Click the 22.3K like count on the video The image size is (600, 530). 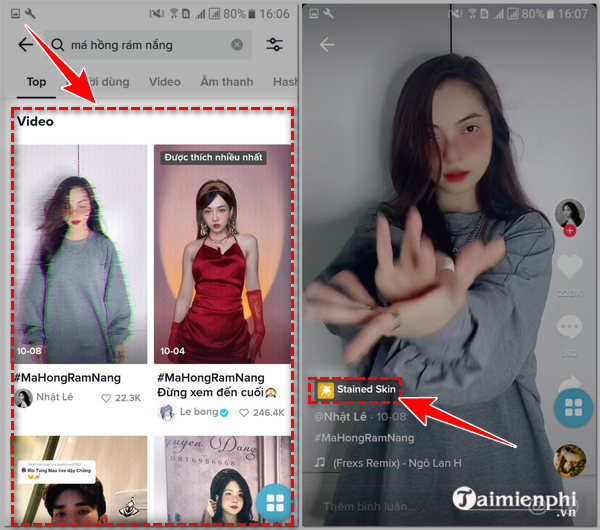(x=570, y=293)
